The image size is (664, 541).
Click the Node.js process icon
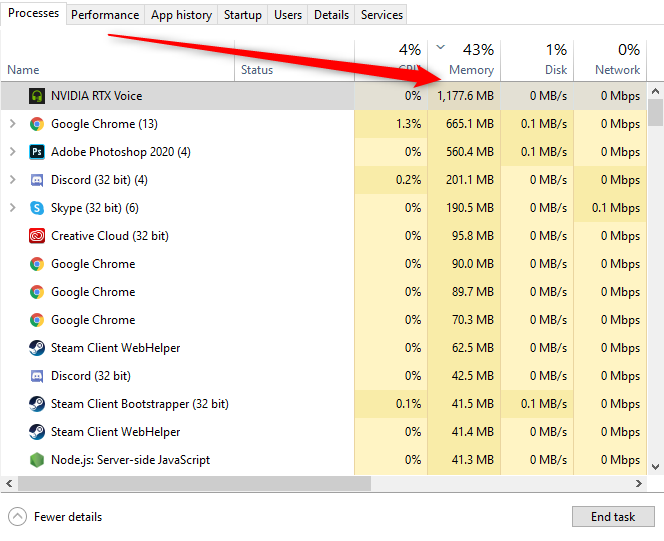(37, 460)
